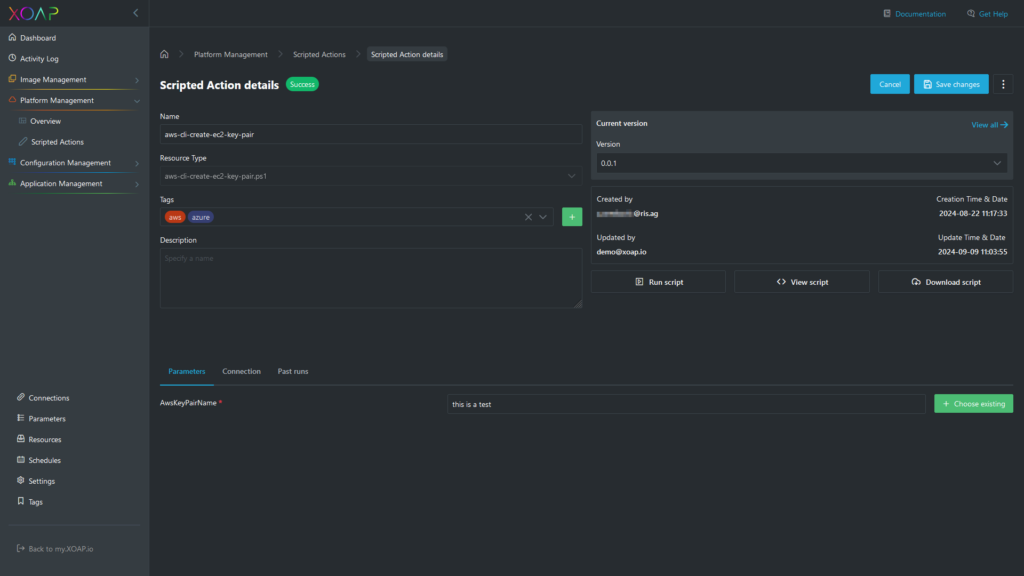This screenshot has height=576, width=1024.
Task: Open Schedules in the sidebar
Action: click(x=44, y=460)
